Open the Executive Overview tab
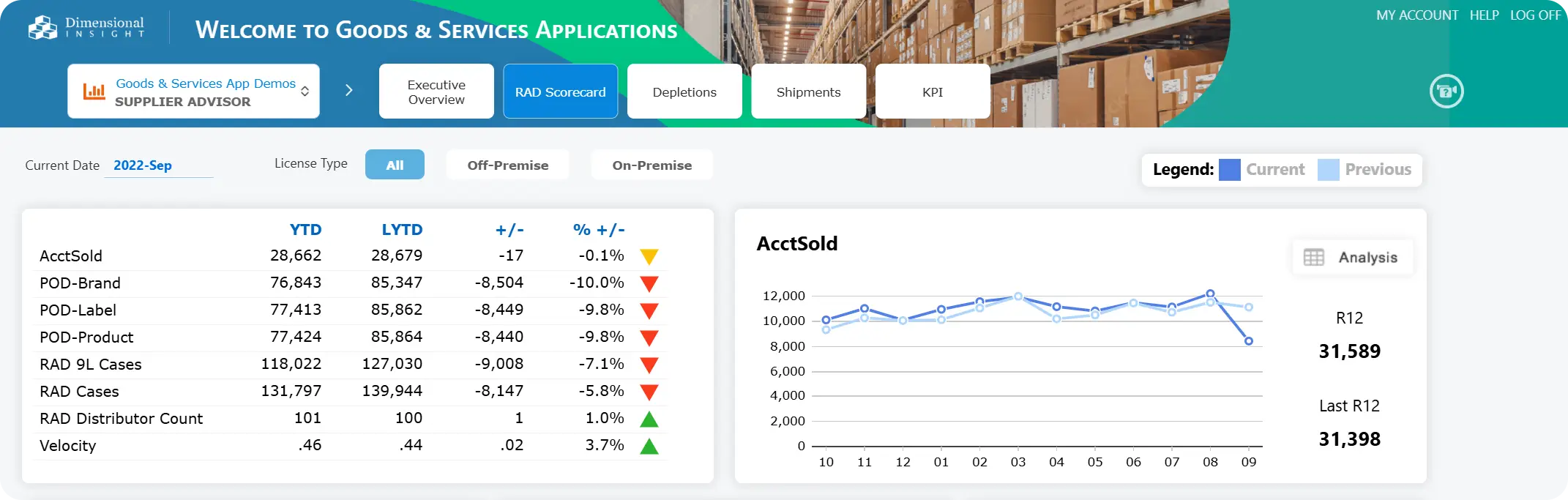1568x500 pixels. (436, 92)
